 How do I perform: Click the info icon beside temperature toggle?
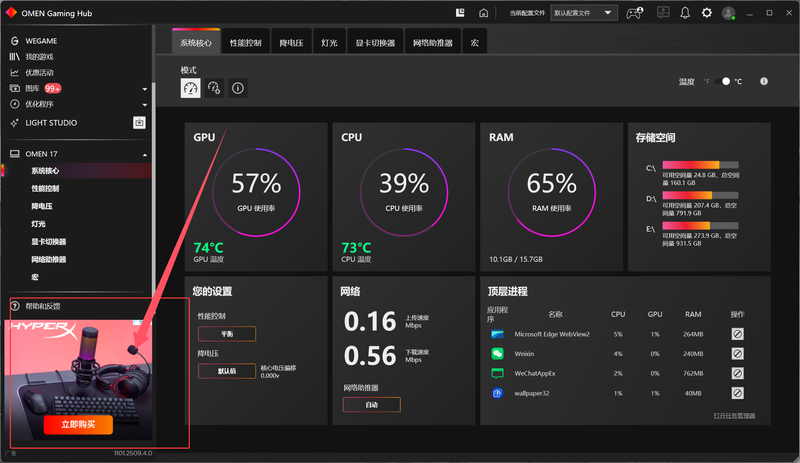click(x=764, y=81)
